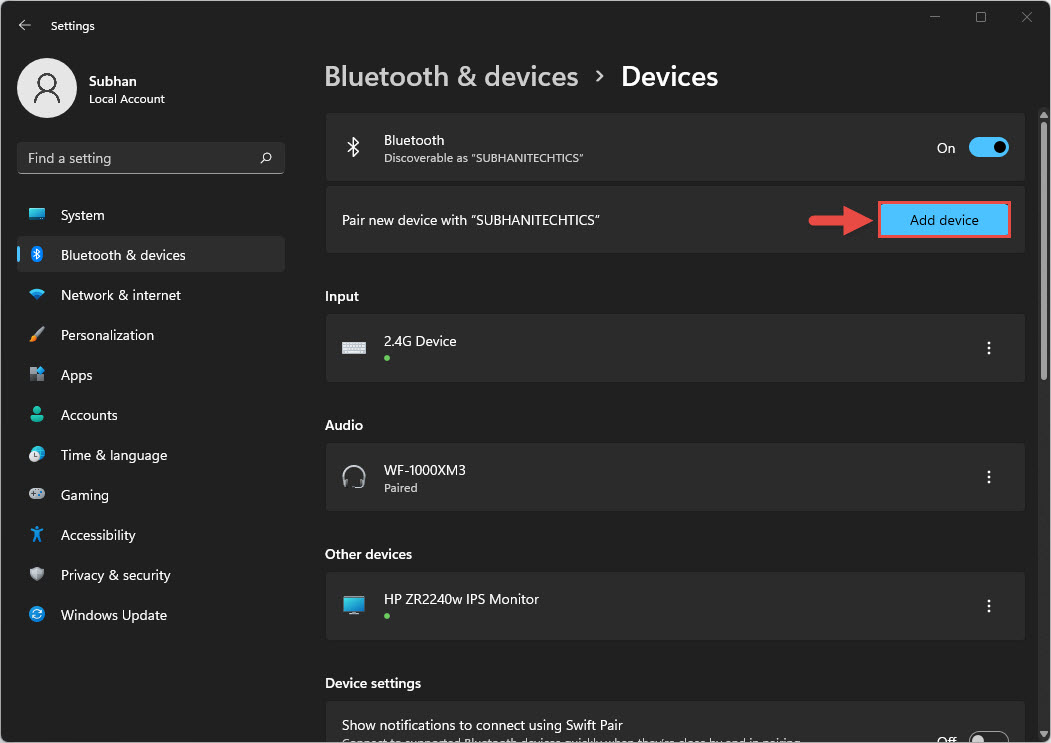The image size is (1051, 743).
Task: Click the Apps icon in sidebar
Action: coord(37,374)
